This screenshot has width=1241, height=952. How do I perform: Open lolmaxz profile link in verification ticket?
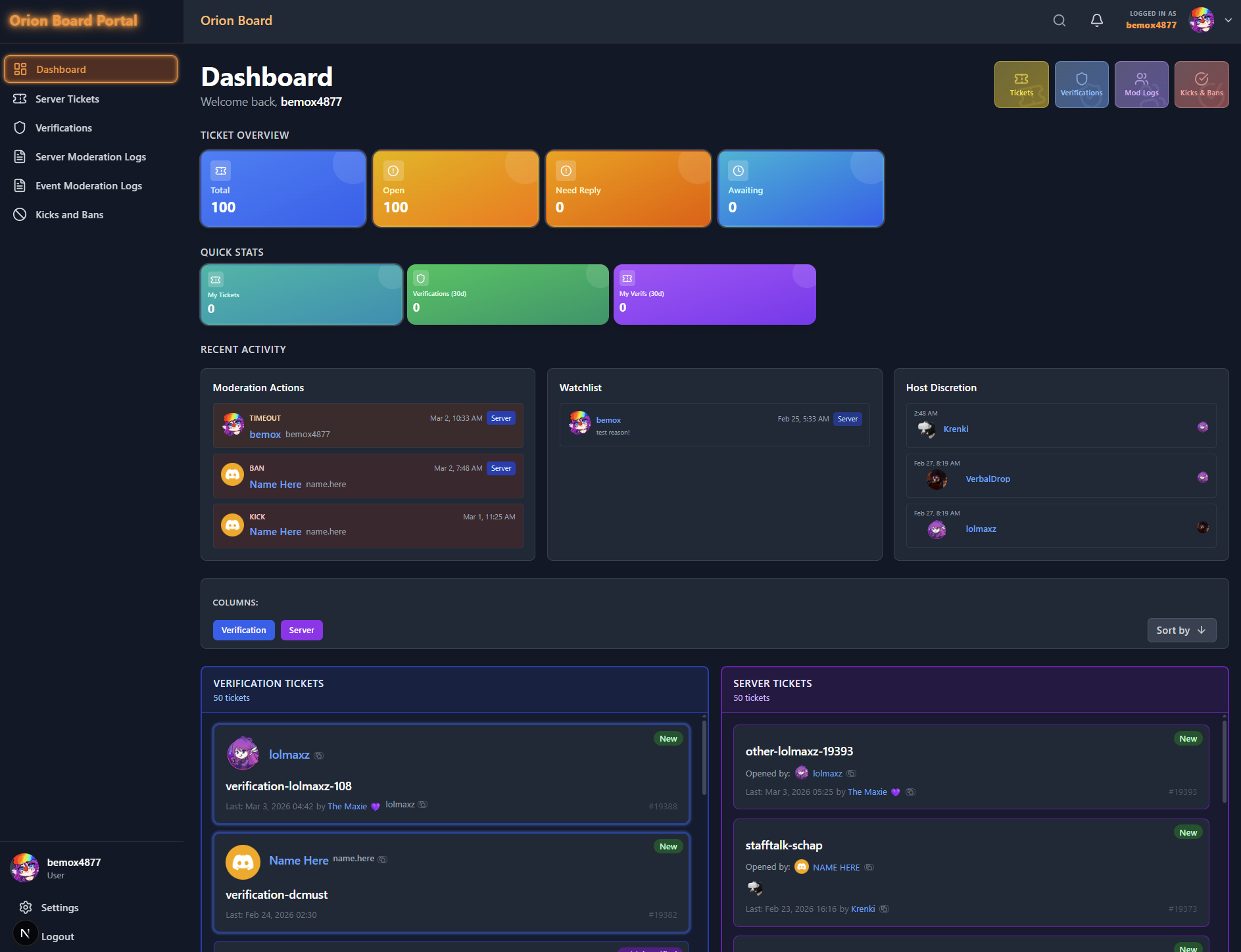(x=289, y=755)
